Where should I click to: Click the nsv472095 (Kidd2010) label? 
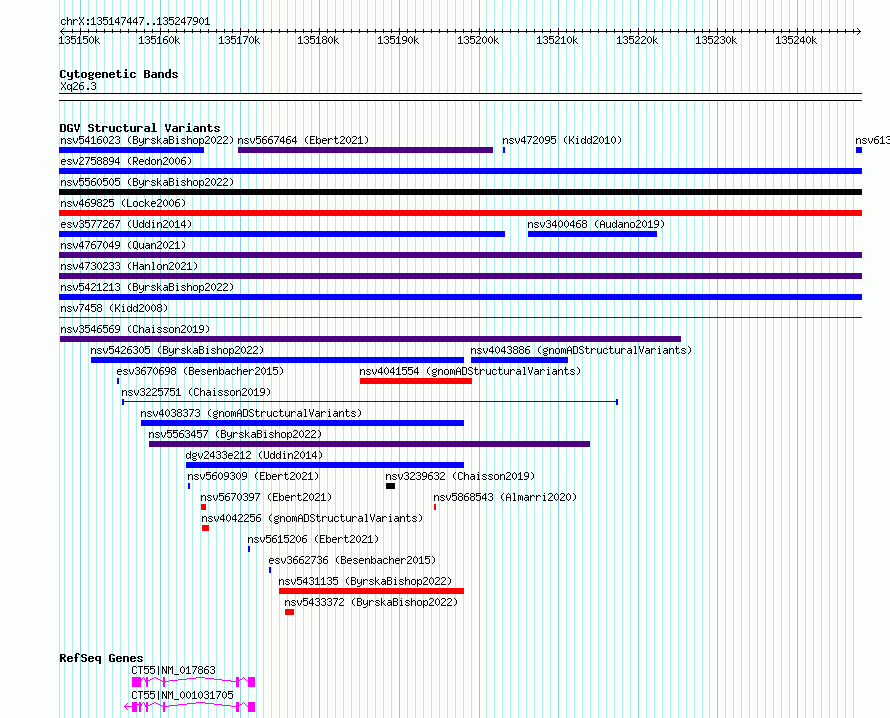click(562, 140)
